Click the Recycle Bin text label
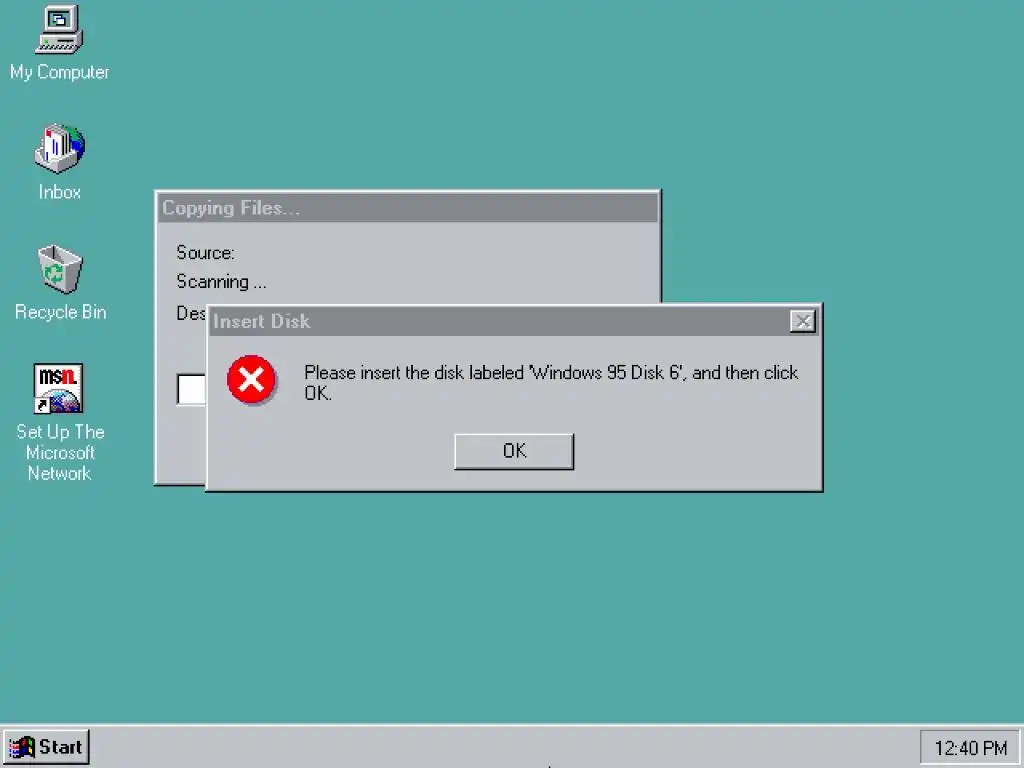 point(60,312)
